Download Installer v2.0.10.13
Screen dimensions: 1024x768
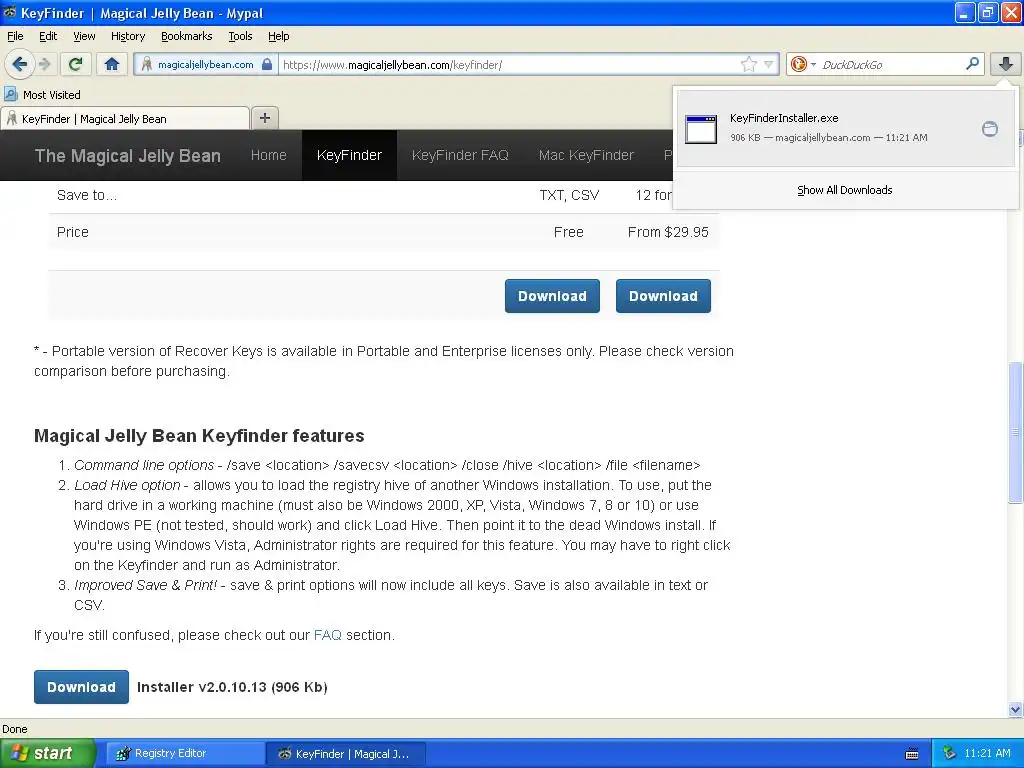81,687
